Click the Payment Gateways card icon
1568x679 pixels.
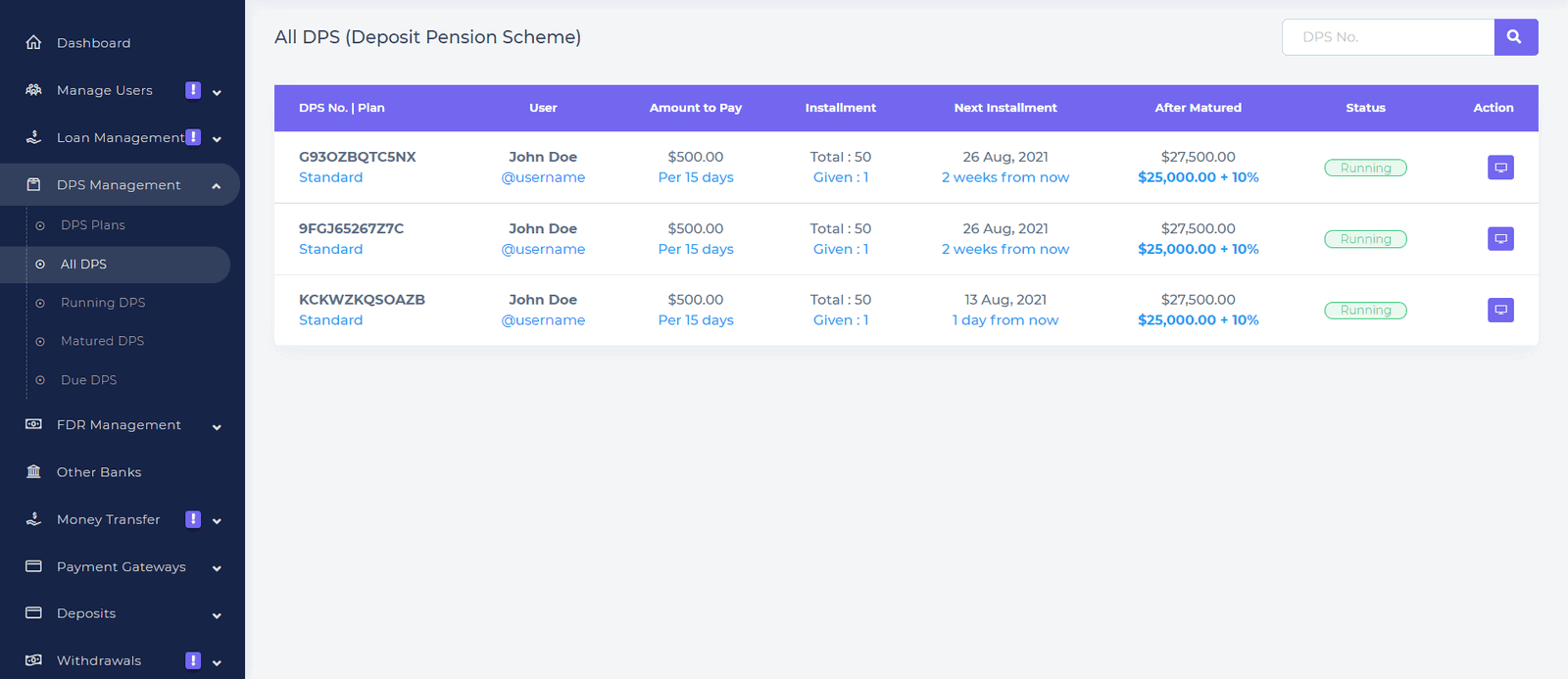coord(33,566)
